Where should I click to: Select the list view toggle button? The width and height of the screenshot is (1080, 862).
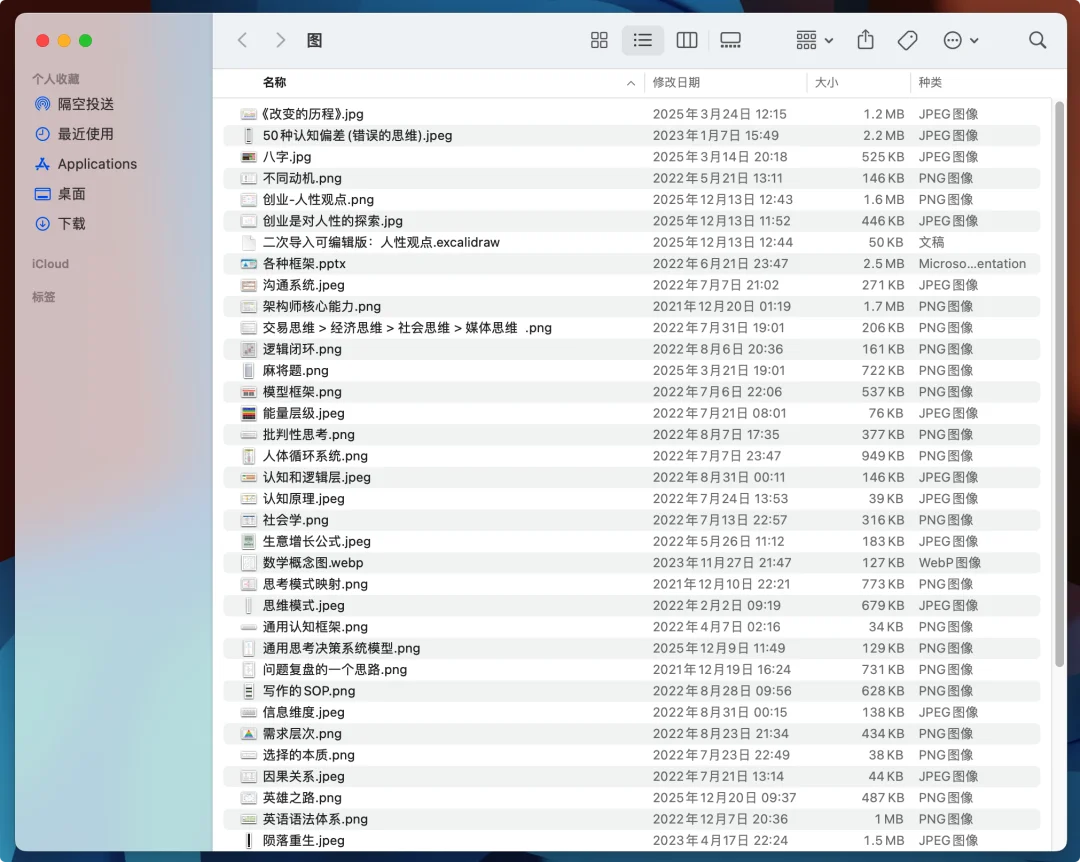coord(643,40)
